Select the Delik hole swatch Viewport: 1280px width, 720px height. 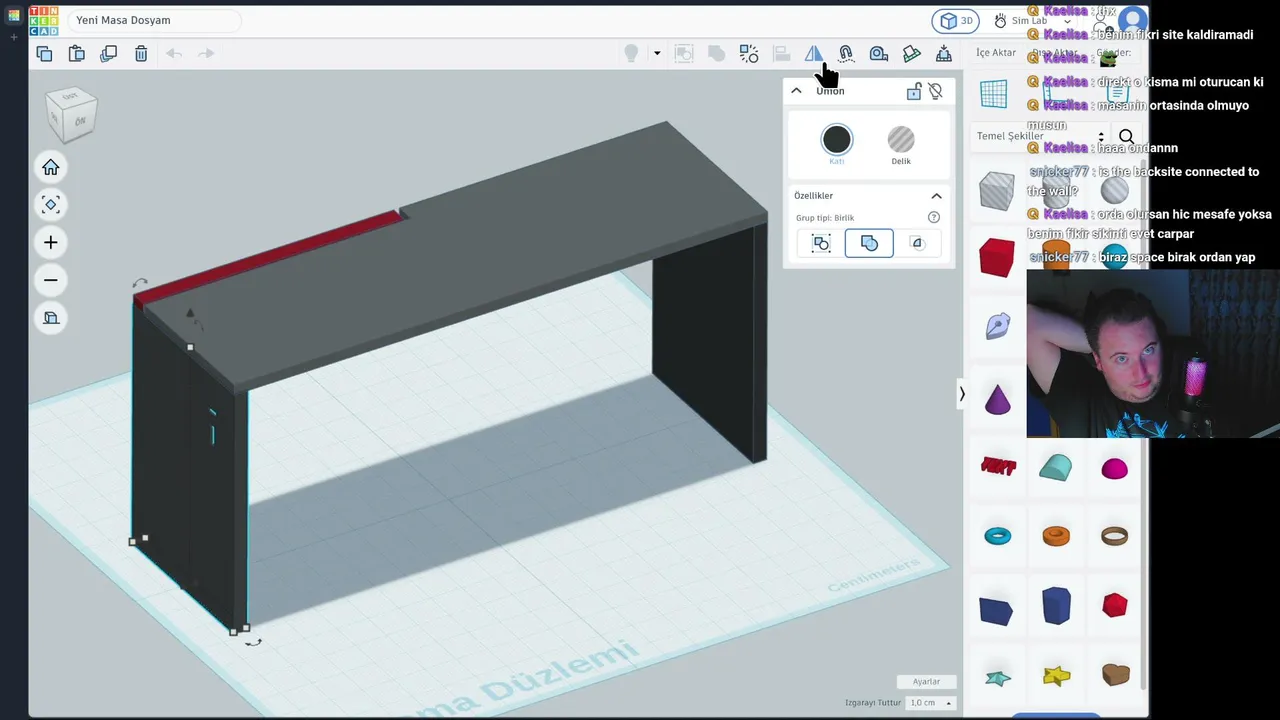[901, 140]
